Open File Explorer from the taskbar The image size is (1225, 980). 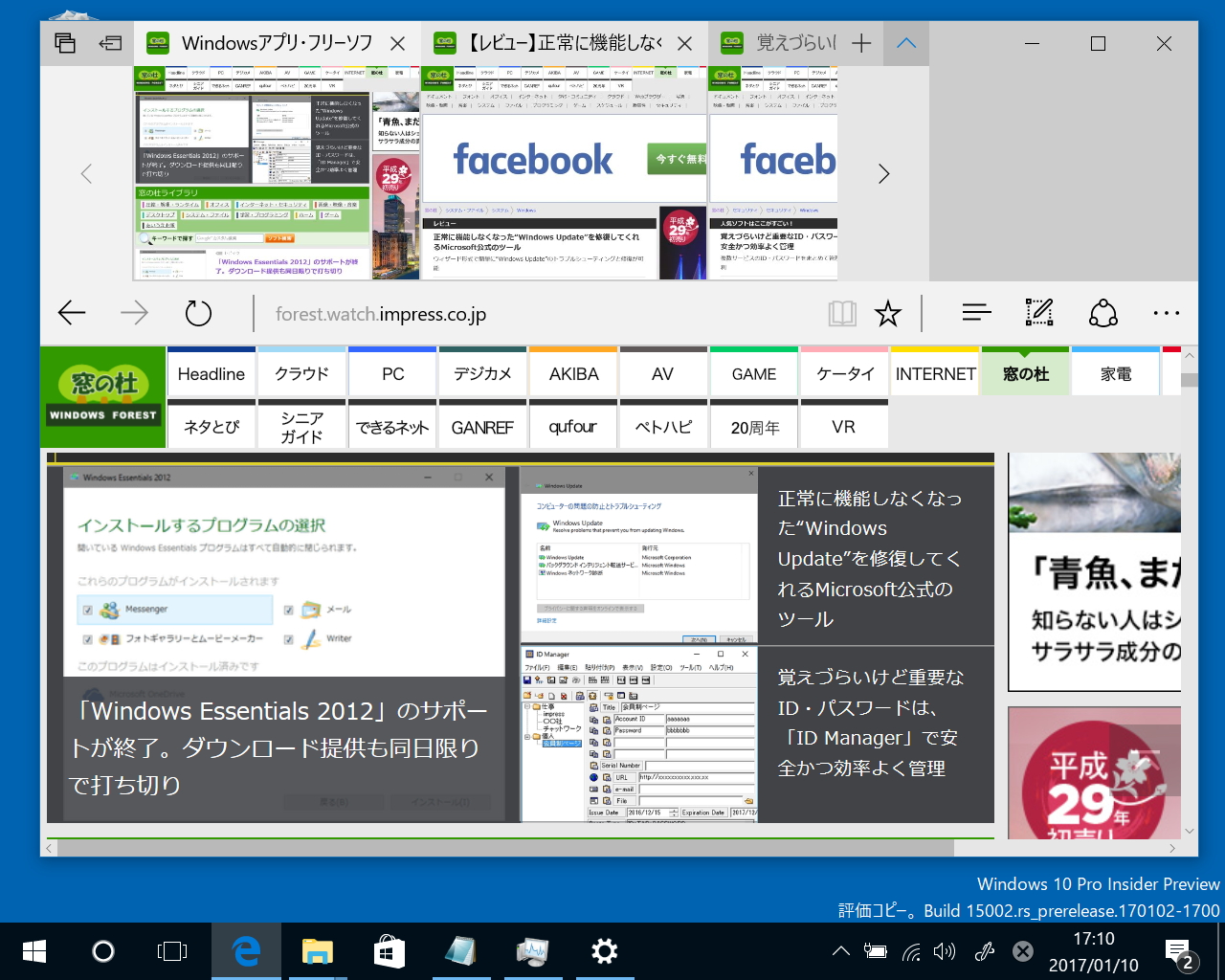[x=317, y=951]
